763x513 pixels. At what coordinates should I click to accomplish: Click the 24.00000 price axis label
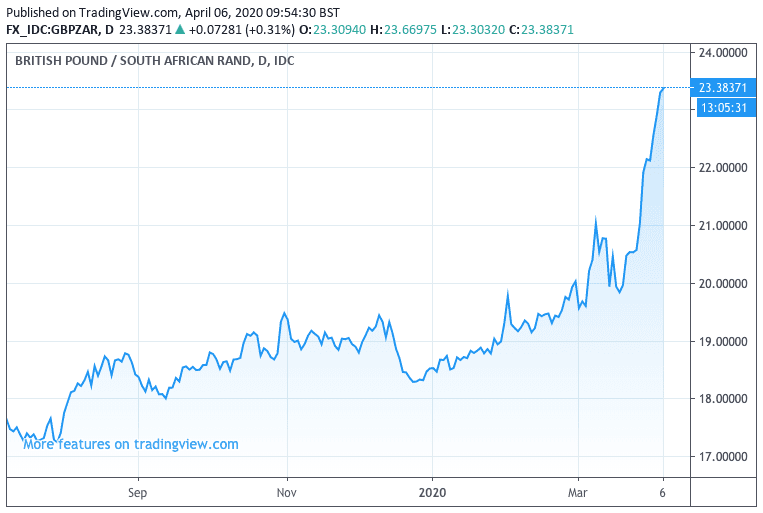[724, 52]
